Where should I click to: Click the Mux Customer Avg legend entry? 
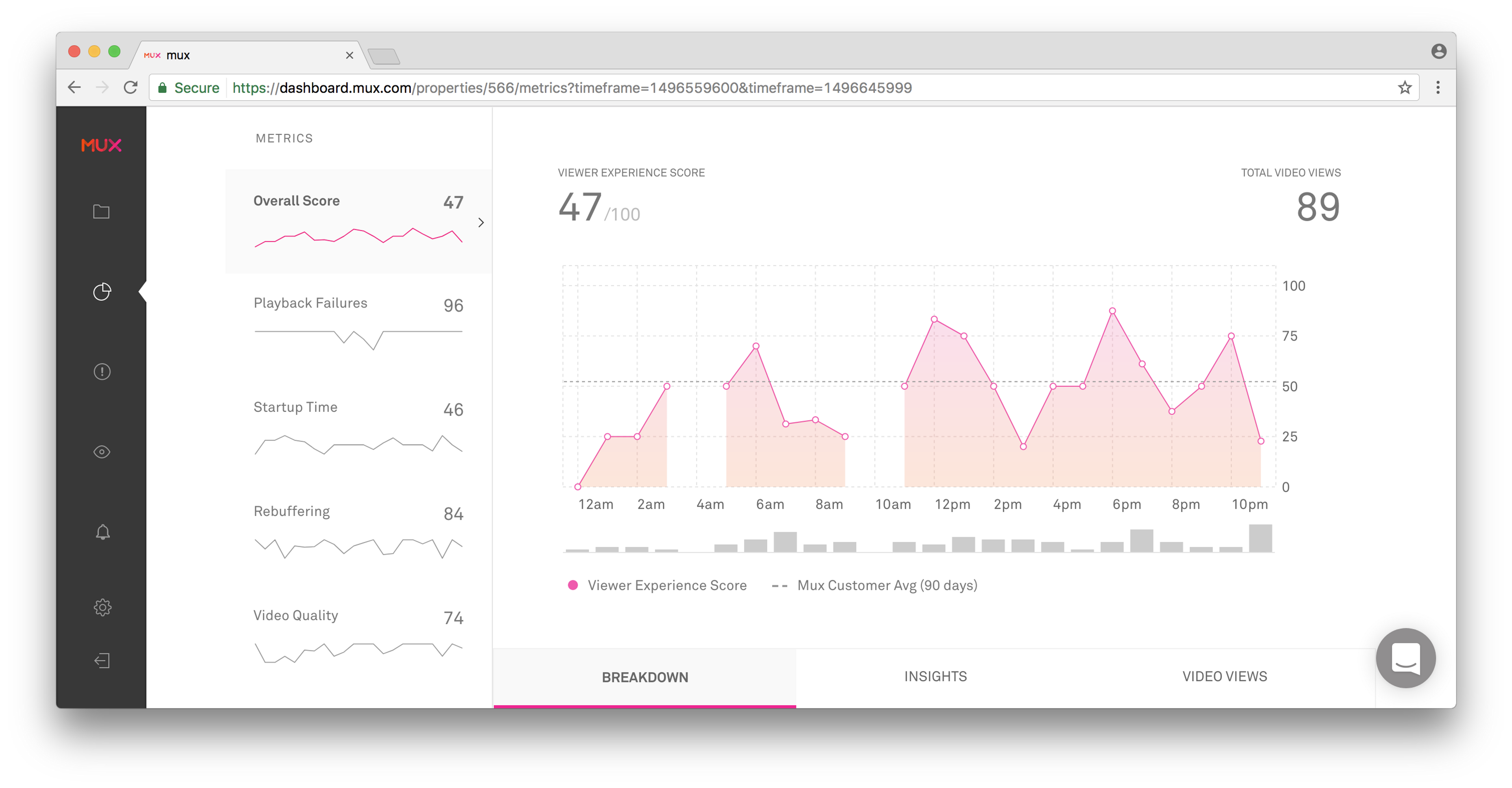[874, 586]
